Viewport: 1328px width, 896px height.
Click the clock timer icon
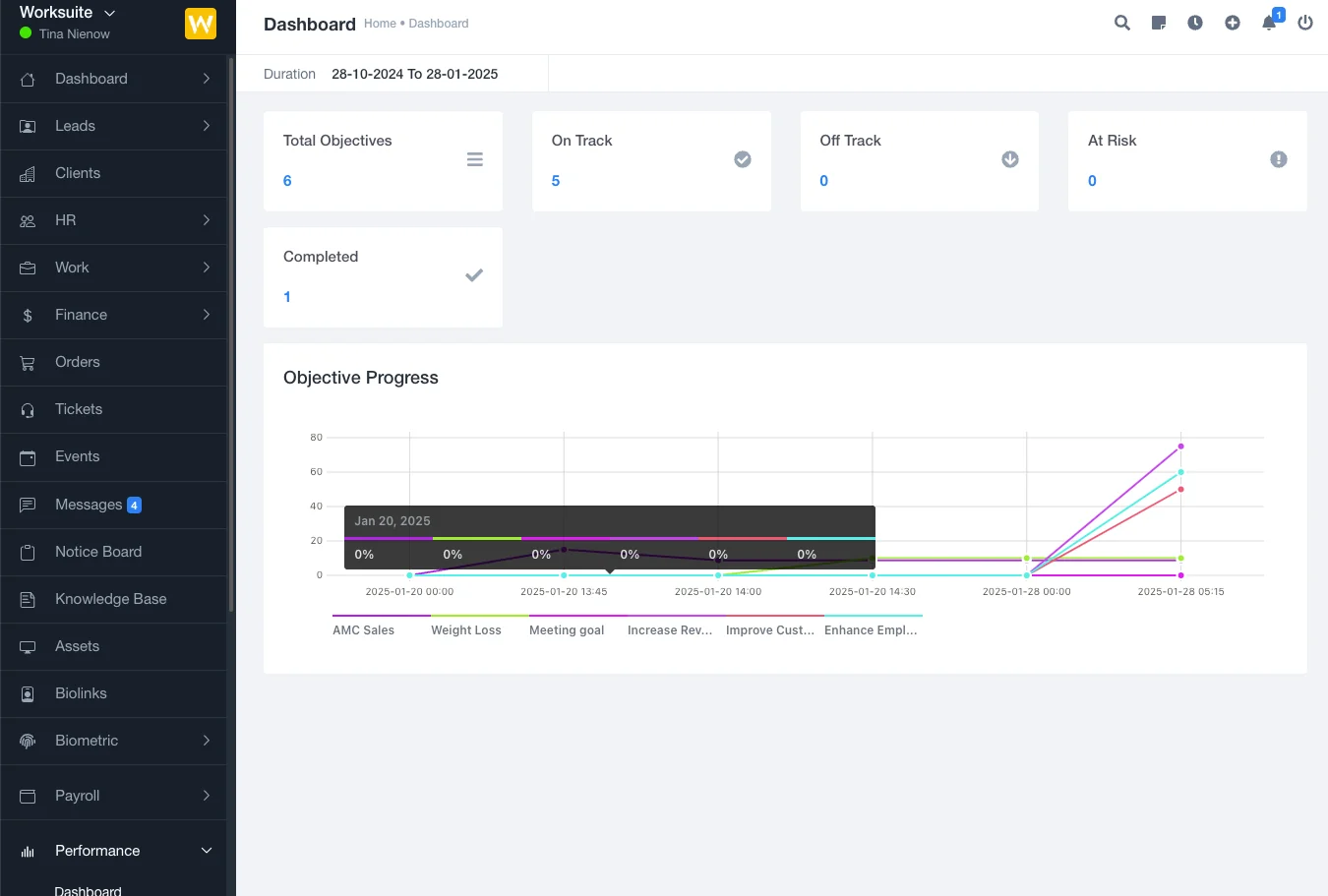[x=1195, y=23]
